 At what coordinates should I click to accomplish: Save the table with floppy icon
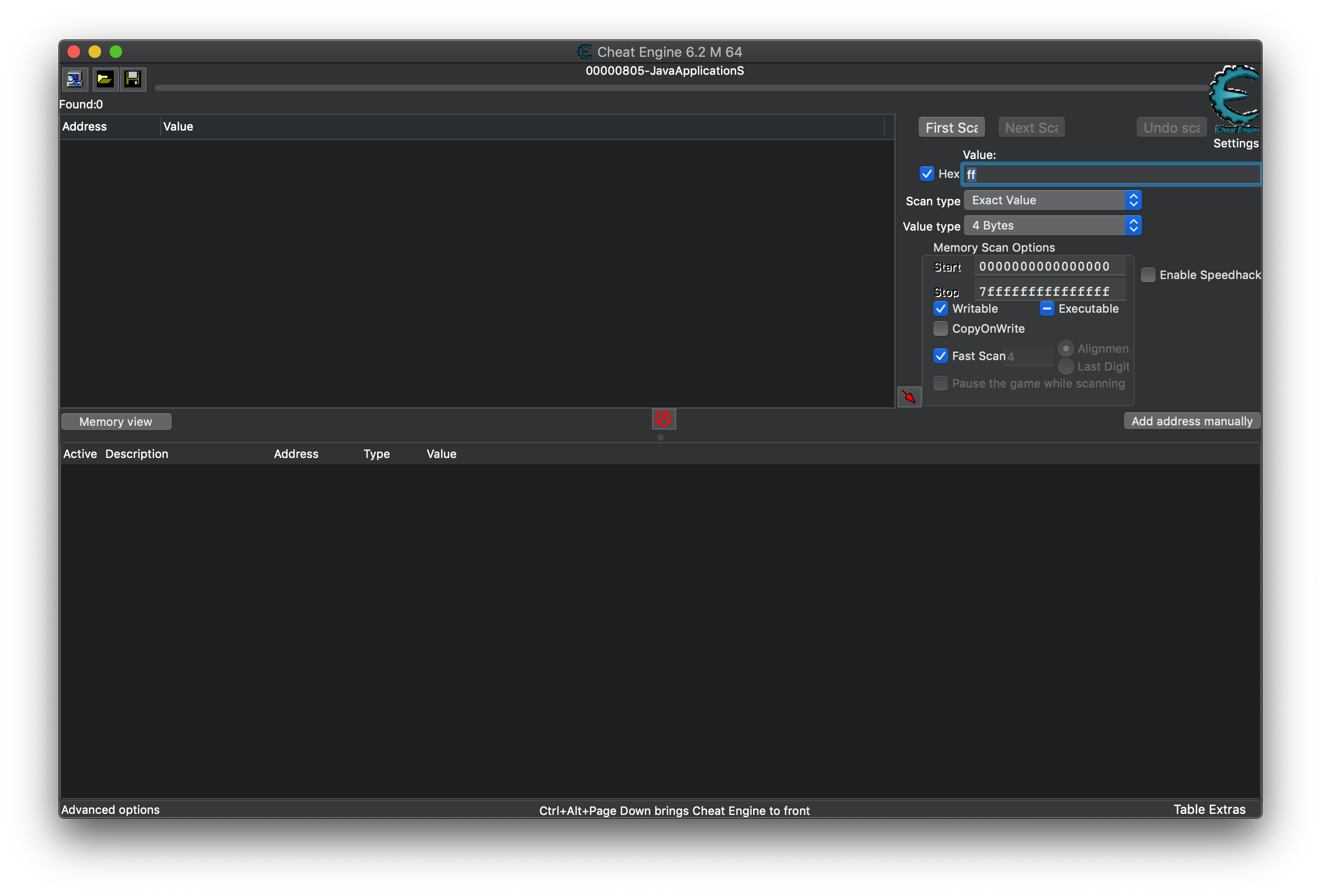point(134,79)
